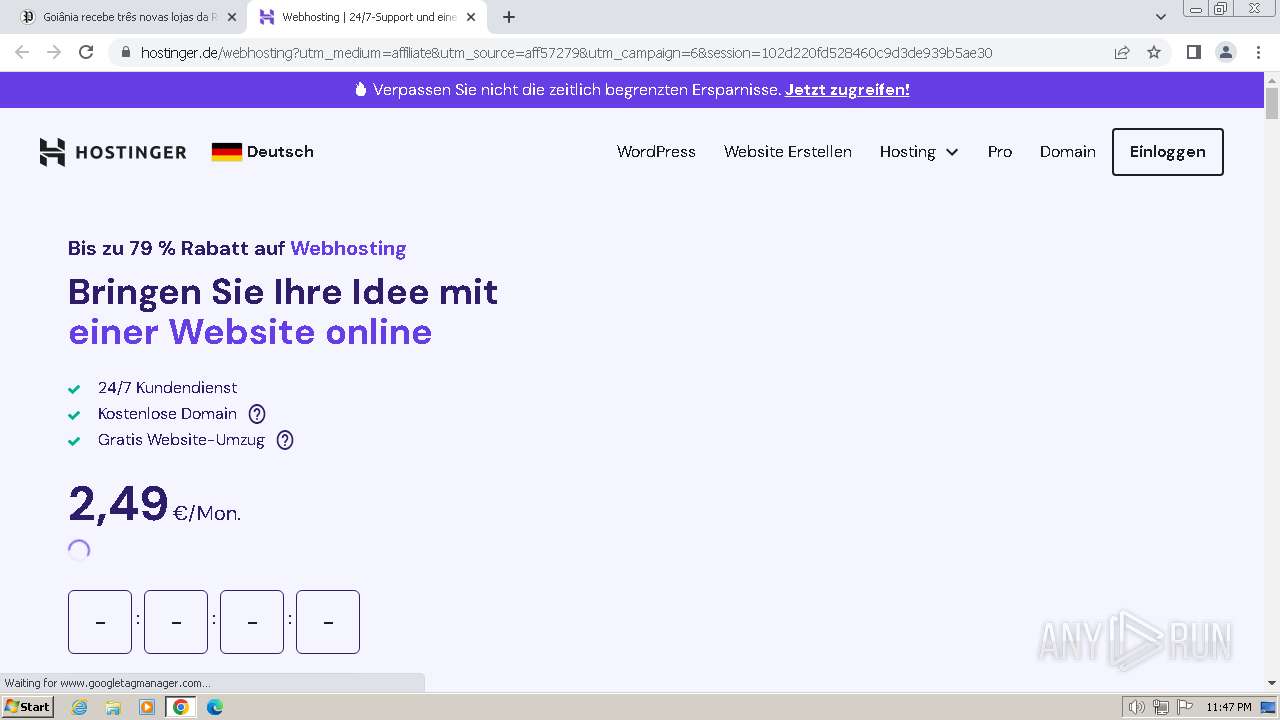Open Windows Start menu
The image size is (1280, 720).
point(27,707)
